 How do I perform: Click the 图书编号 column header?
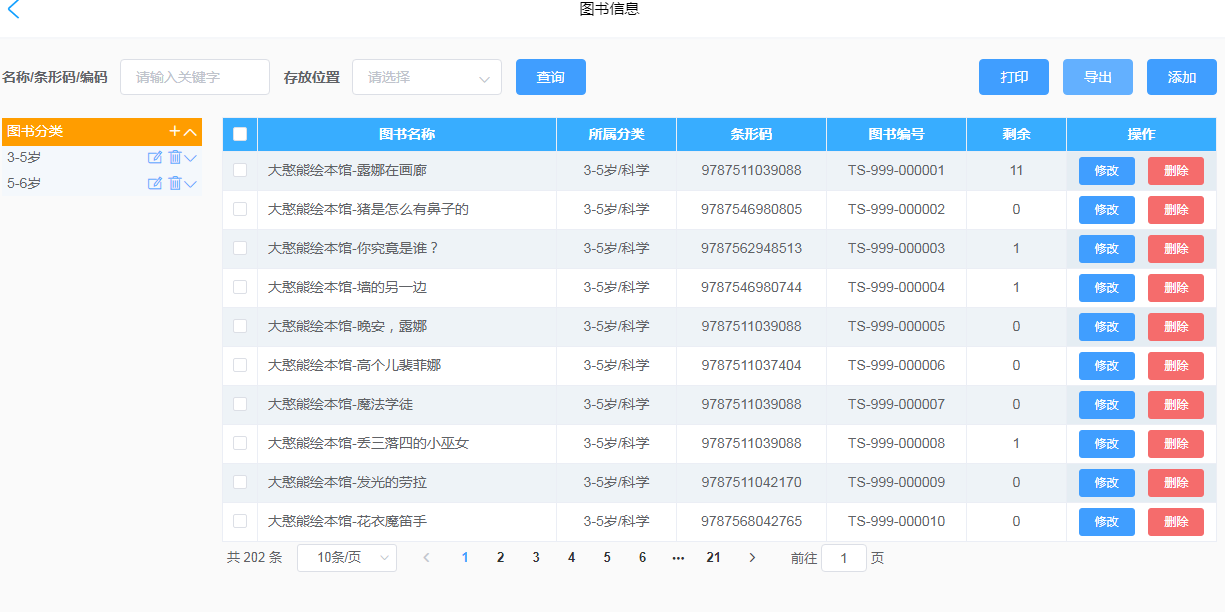pyautogui.click(x=897, y=134)
